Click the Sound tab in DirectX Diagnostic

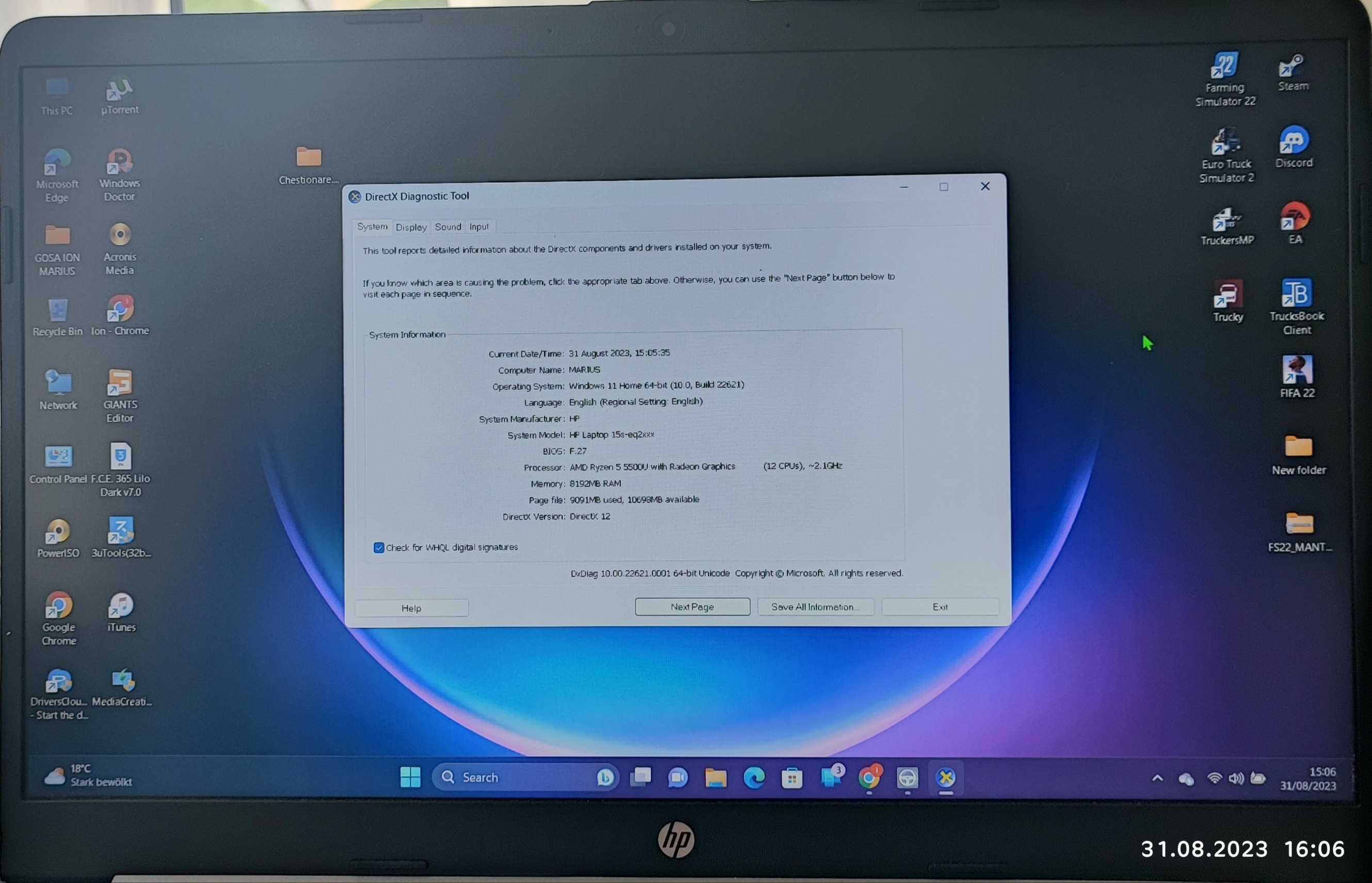coord(447,226)
